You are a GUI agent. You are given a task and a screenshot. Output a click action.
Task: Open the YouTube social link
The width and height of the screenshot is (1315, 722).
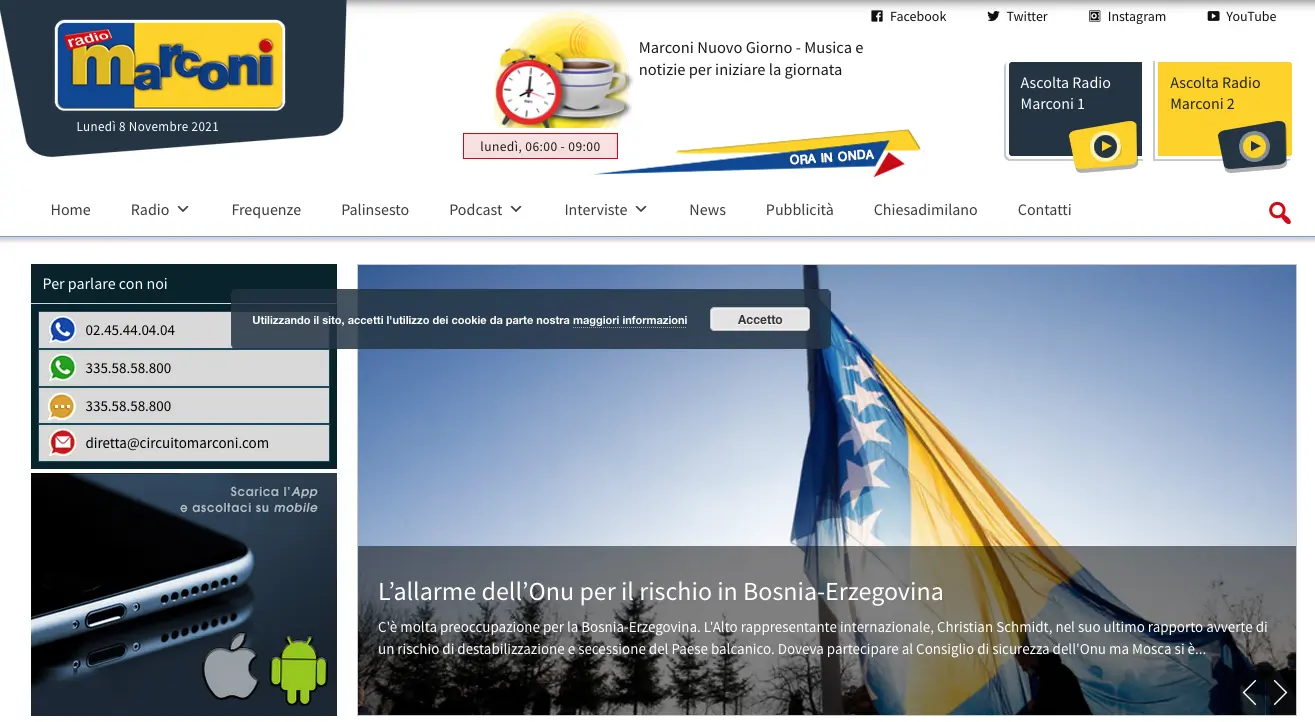coord(1241,16)
